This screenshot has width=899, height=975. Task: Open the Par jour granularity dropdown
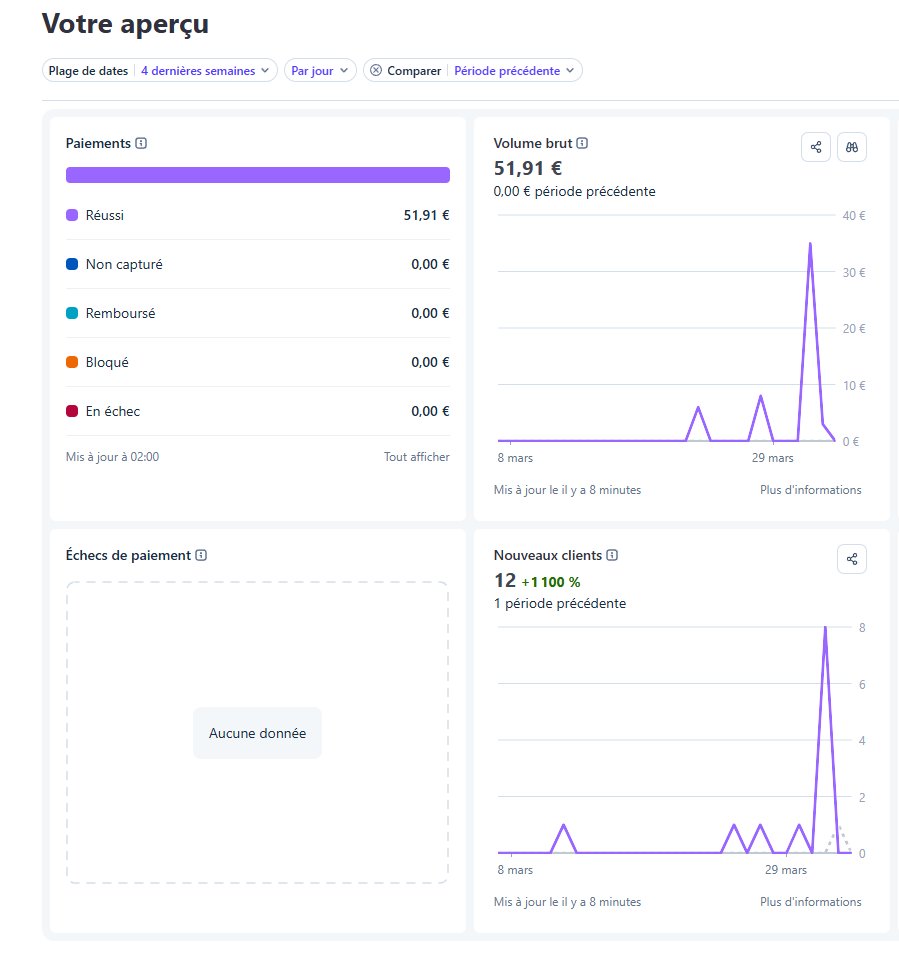click(x=320, y=70)
